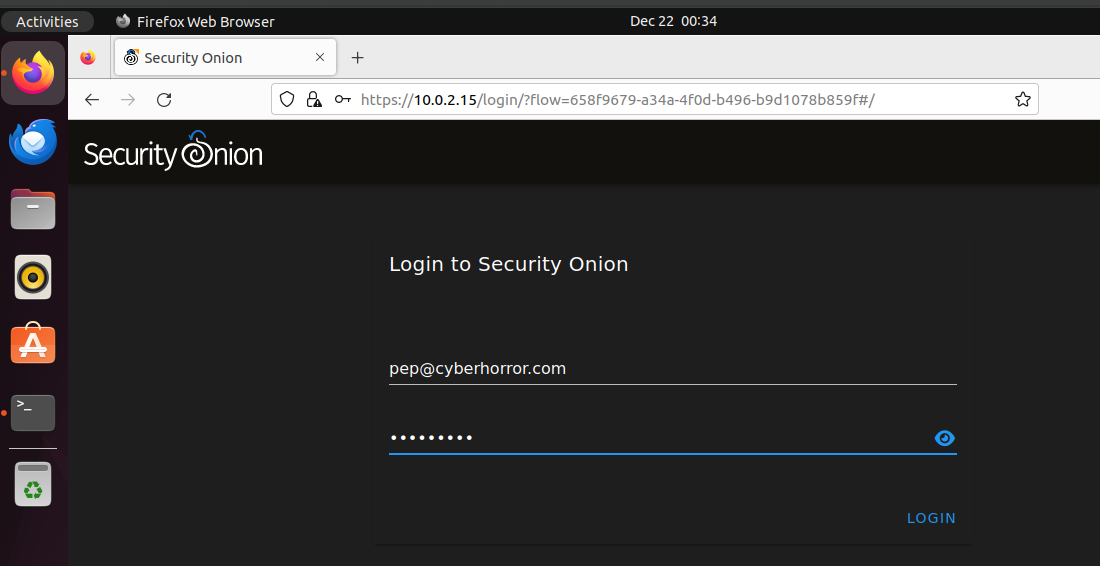Click the saved password key icon

(x=342, y=100)
